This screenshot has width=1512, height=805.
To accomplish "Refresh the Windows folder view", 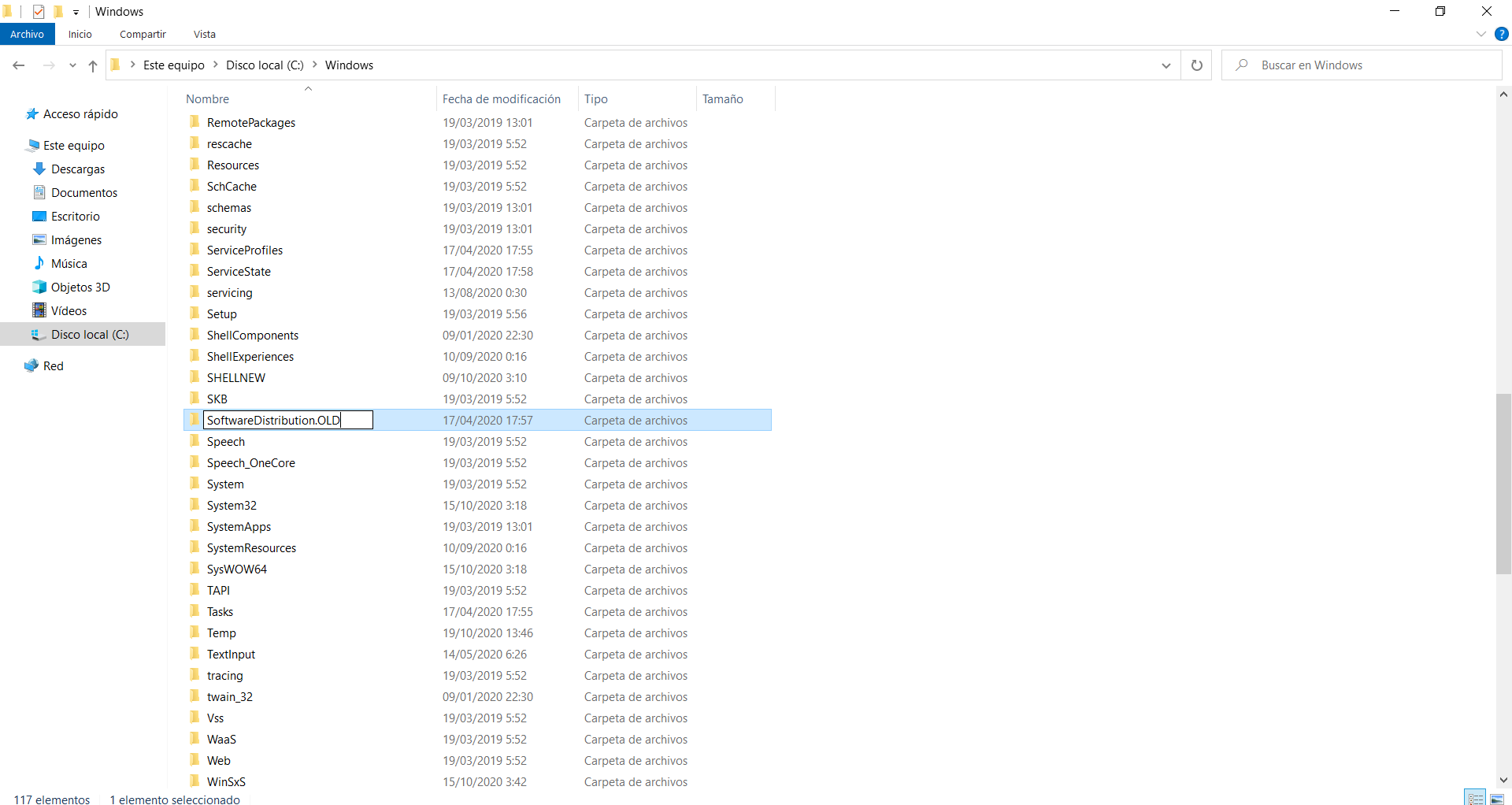I will tap(1196, 65).
